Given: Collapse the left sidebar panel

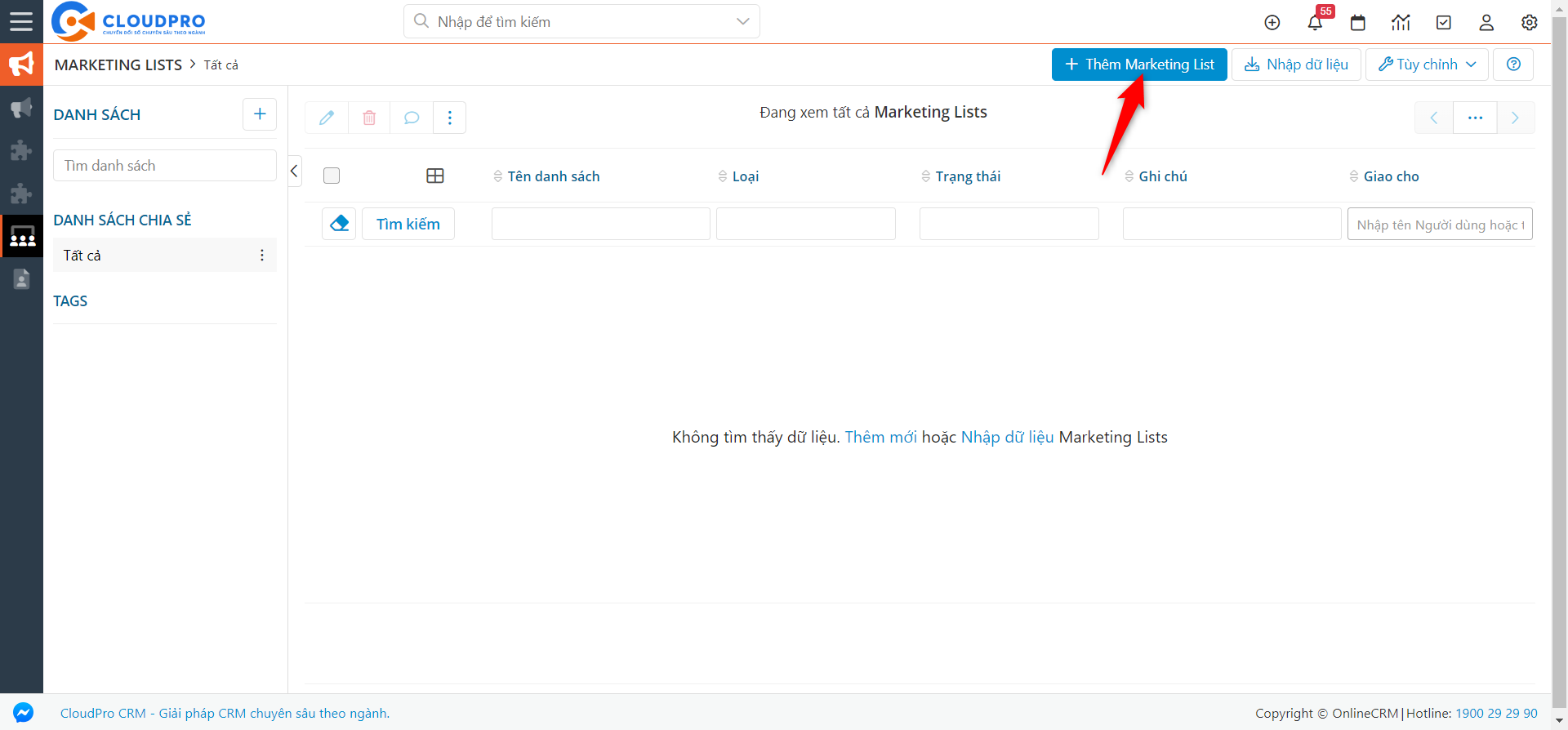Looking at the screenshot, I should pos(295,171).
